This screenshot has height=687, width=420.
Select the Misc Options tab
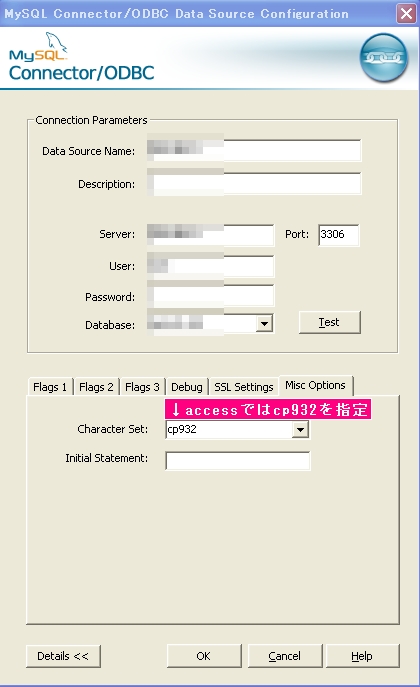[315, 386]
